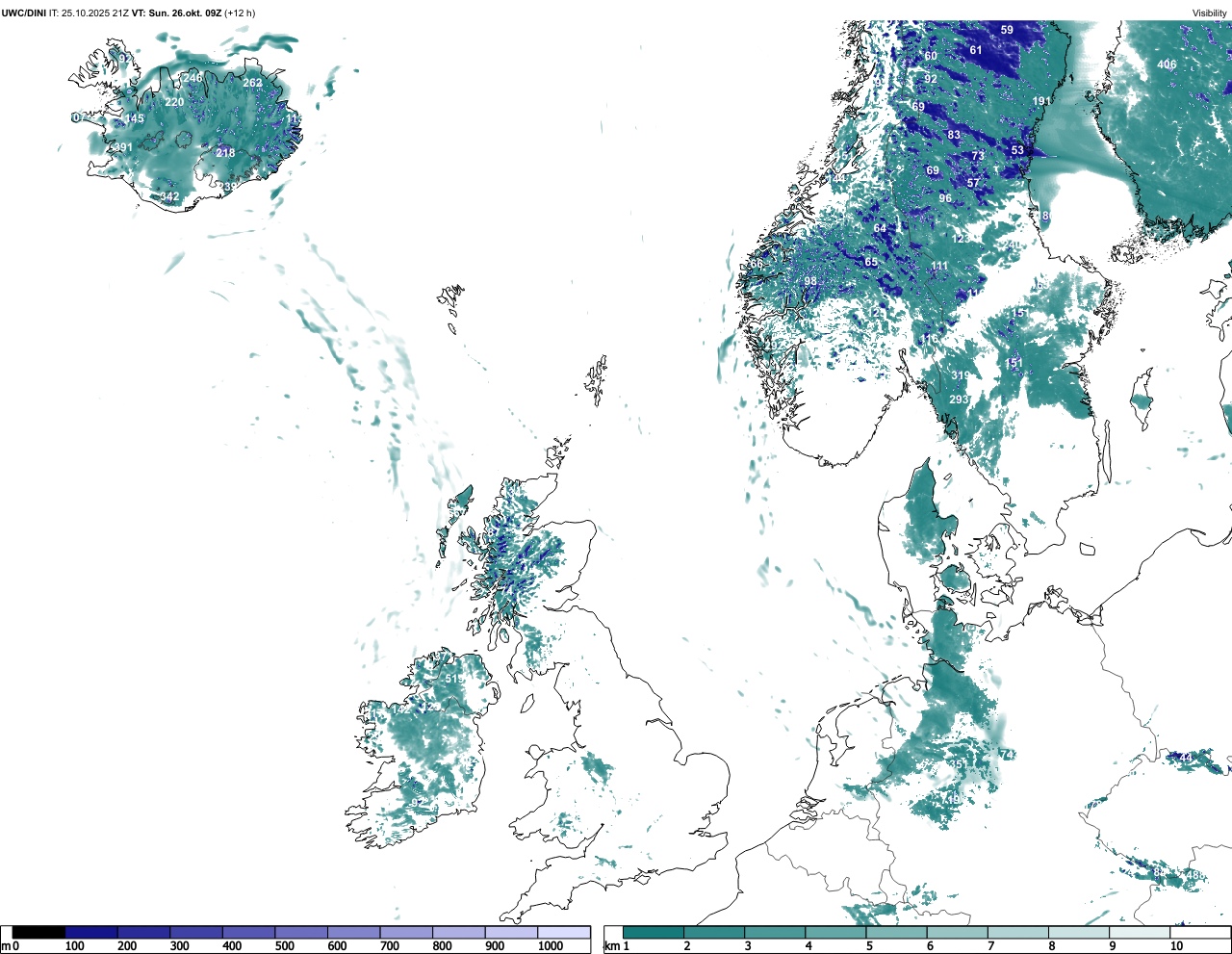Viewport: 1232px width, 954px height.
Task: Select the 200–300 m legend color segment
Action: click(143, 932)
